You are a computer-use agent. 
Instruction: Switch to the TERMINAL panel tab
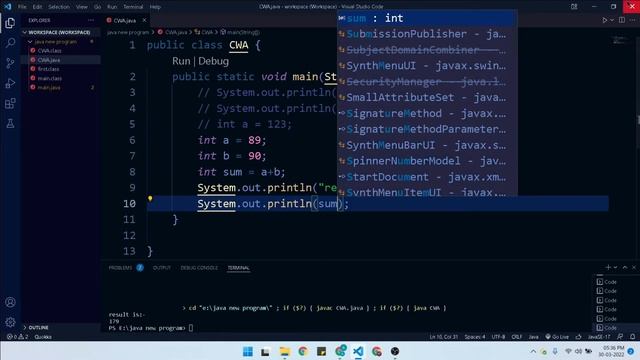coord(238,268)
